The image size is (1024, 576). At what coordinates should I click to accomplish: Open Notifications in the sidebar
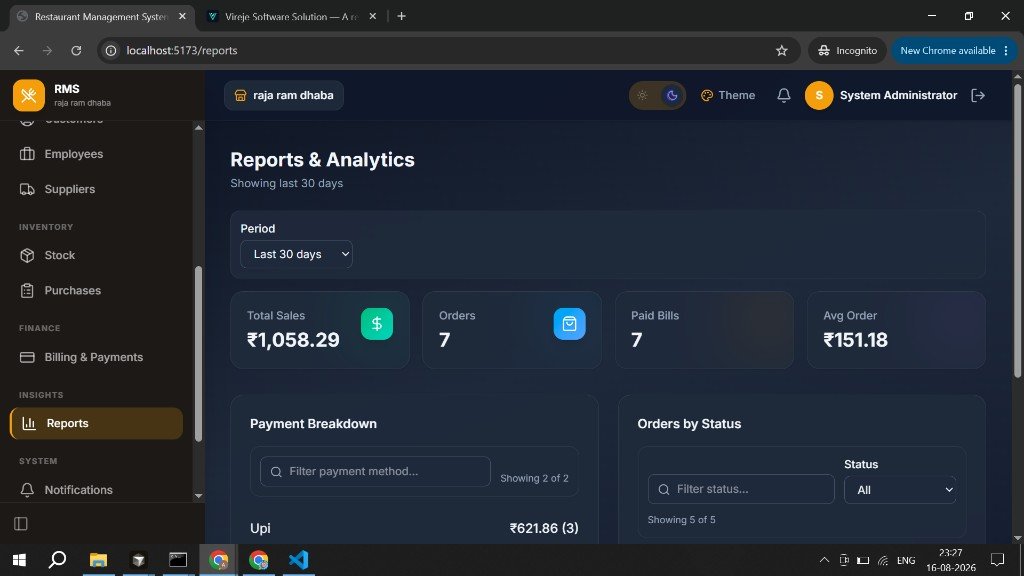(x=96, y=490)
